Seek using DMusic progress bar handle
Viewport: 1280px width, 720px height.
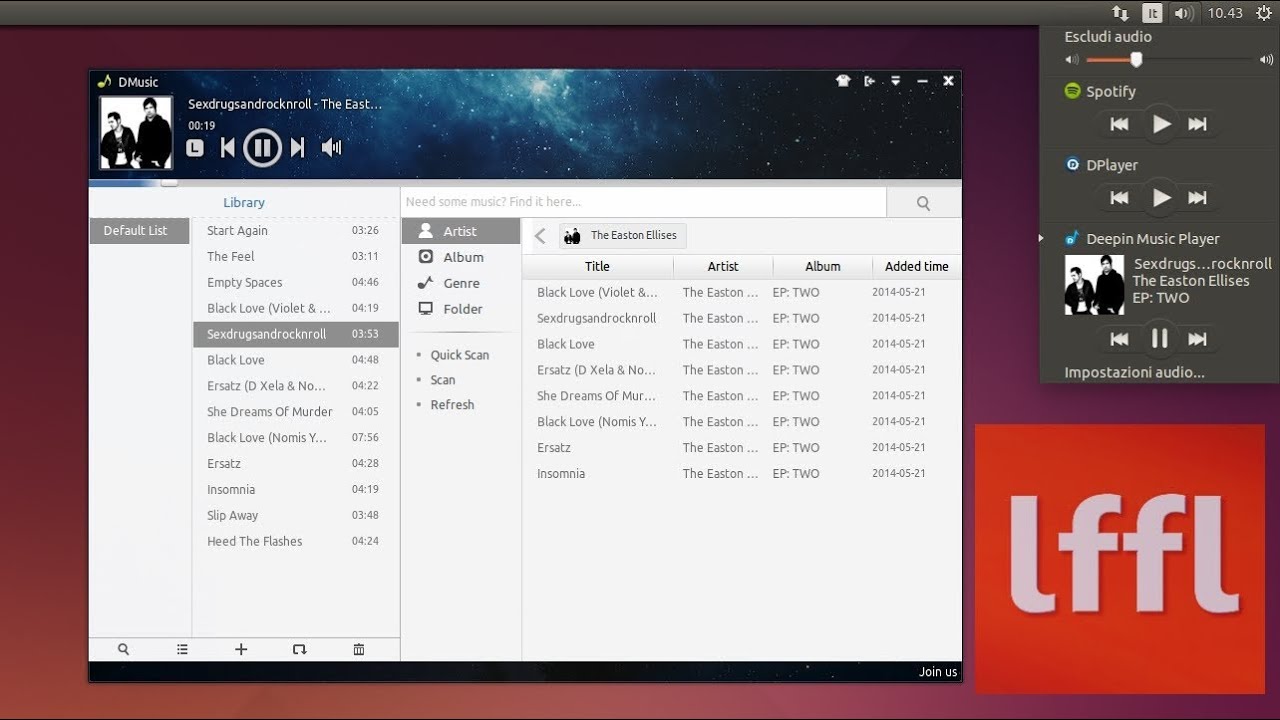[x=169, y=182]
